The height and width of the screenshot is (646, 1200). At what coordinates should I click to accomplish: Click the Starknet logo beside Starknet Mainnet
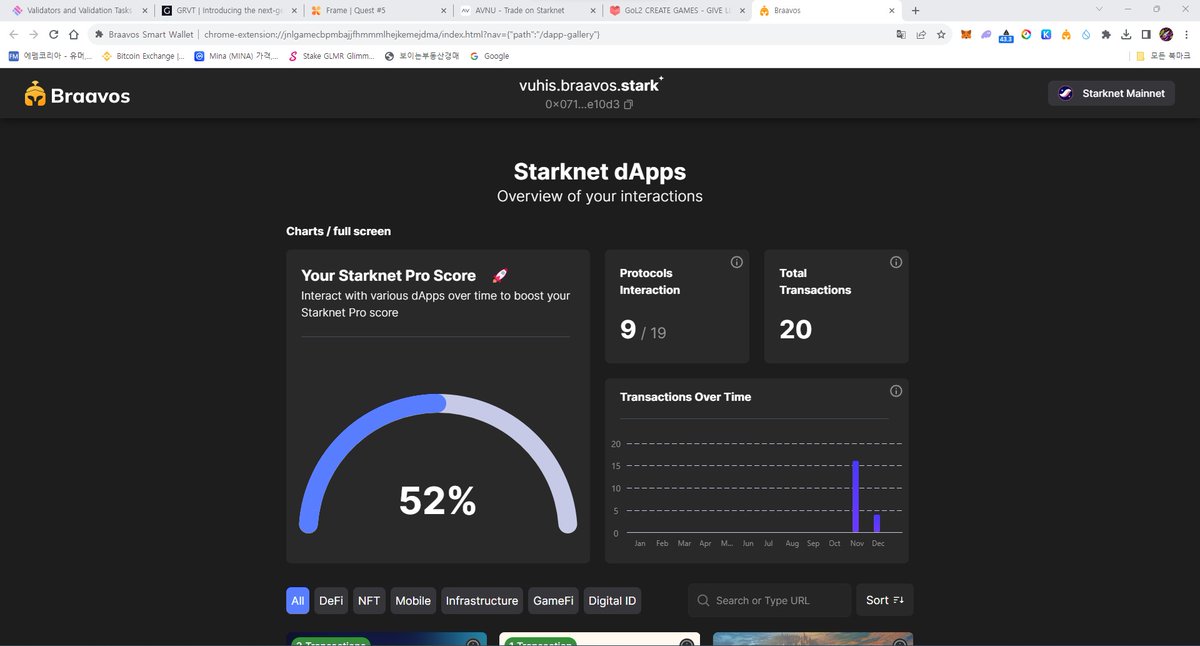(x=1064, y=92)
